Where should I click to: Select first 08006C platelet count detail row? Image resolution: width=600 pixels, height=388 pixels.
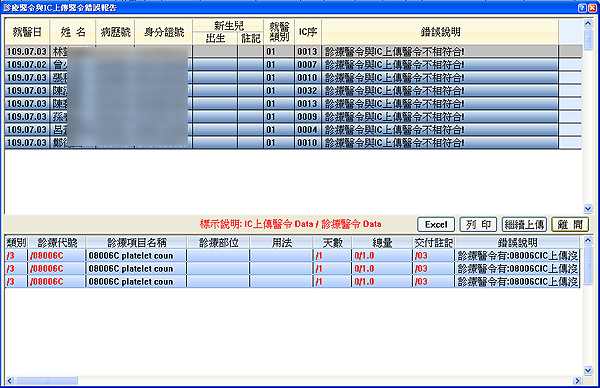tap(292, 256)
